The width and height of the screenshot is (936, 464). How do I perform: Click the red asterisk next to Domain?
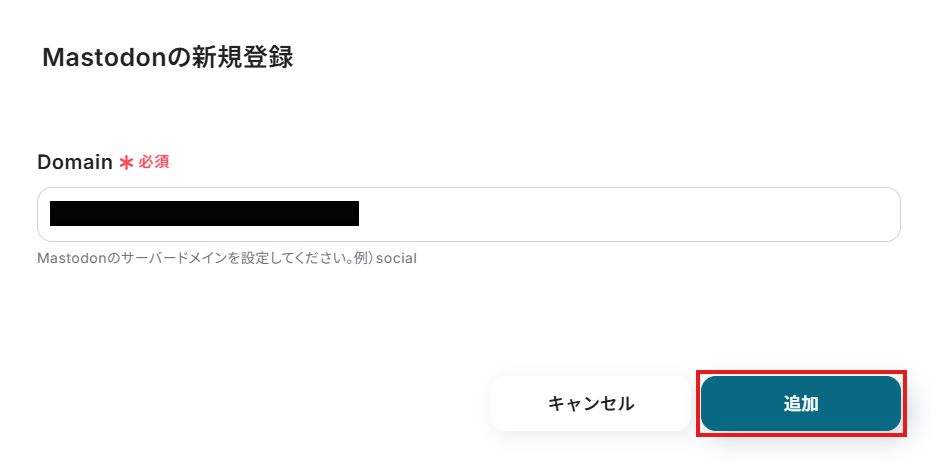pyautogui.click(x=126, y=162)
